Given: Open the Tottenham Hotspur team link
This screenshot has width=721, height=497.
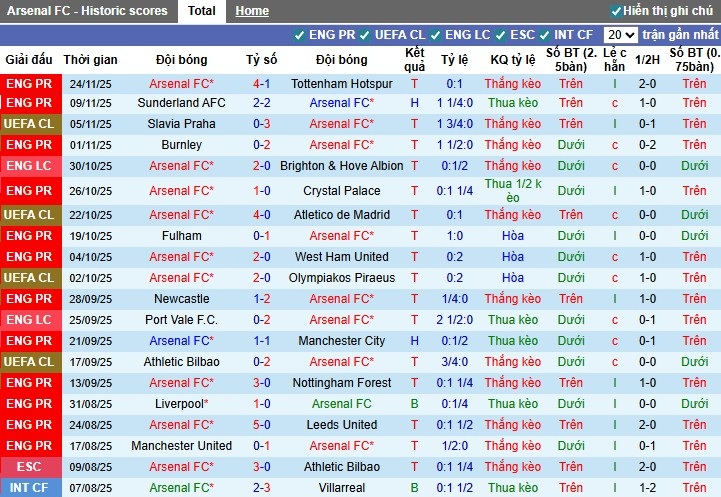Looking at the screenshot, I should coord(342,84).
